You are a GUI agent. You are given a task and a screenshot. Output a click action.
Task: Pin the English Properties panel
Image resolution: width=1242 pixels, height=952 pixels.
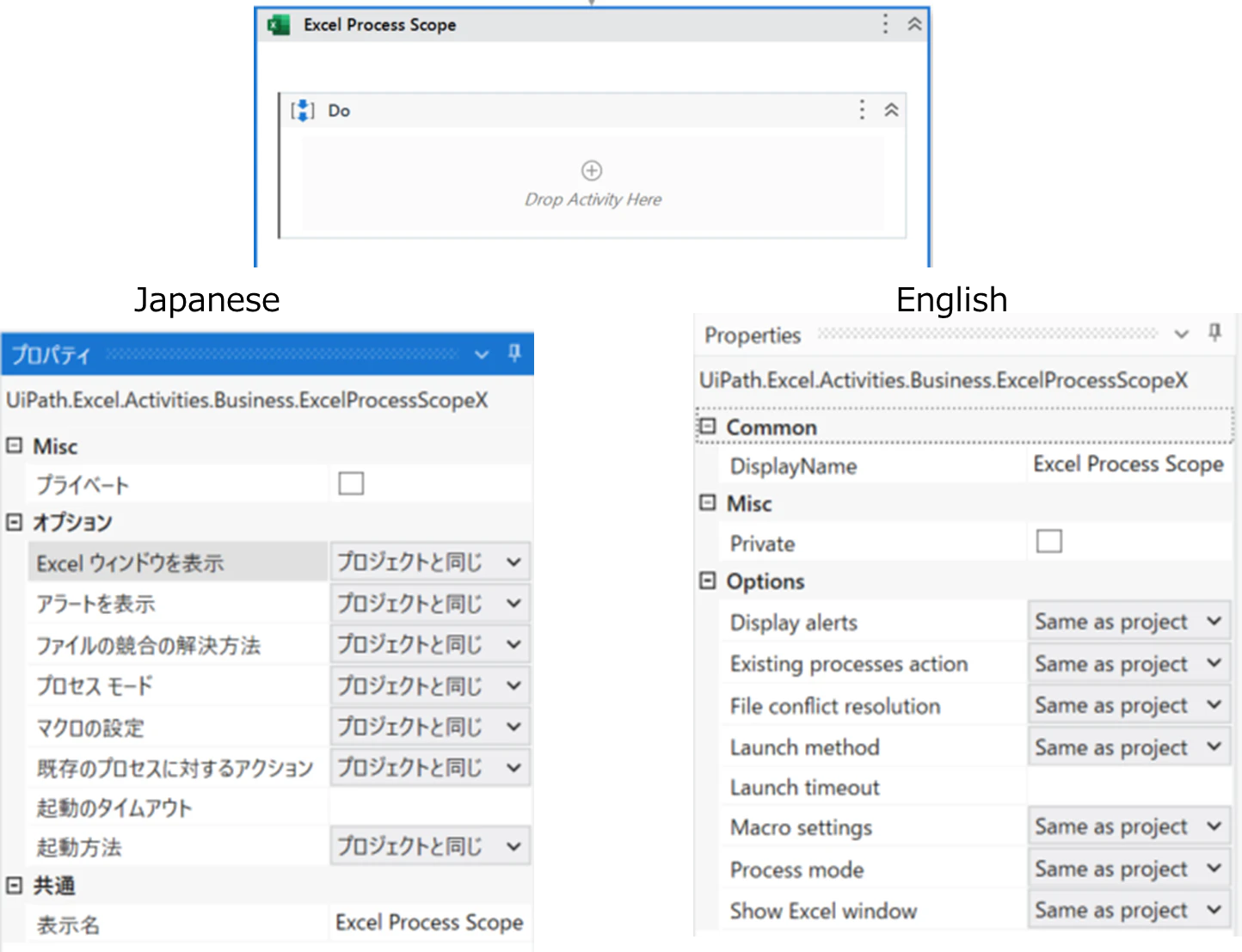[1214, 332]
